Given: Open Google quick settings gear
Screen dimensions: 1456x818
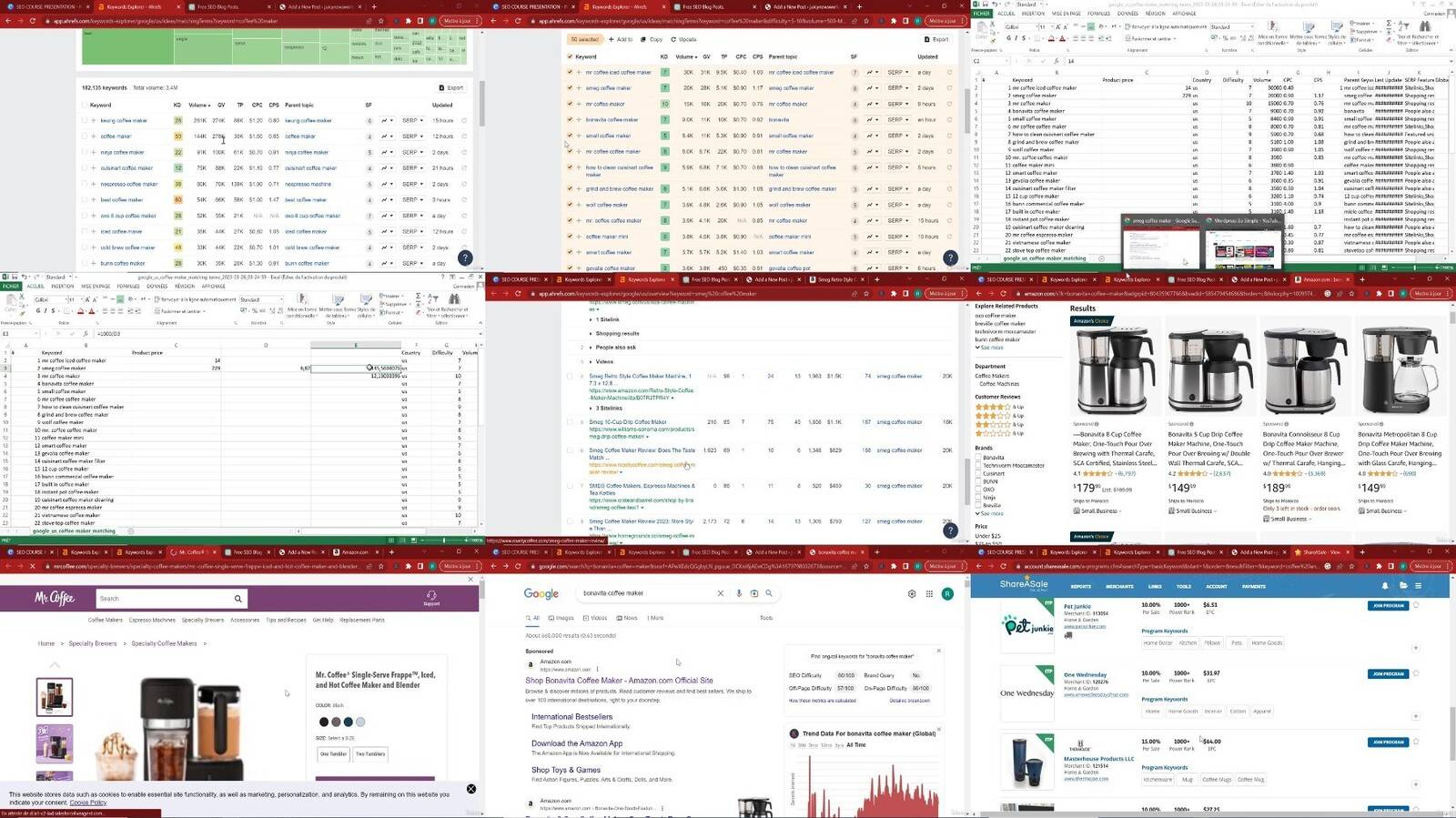Looking at the screenshot, I should coord(912,594).
